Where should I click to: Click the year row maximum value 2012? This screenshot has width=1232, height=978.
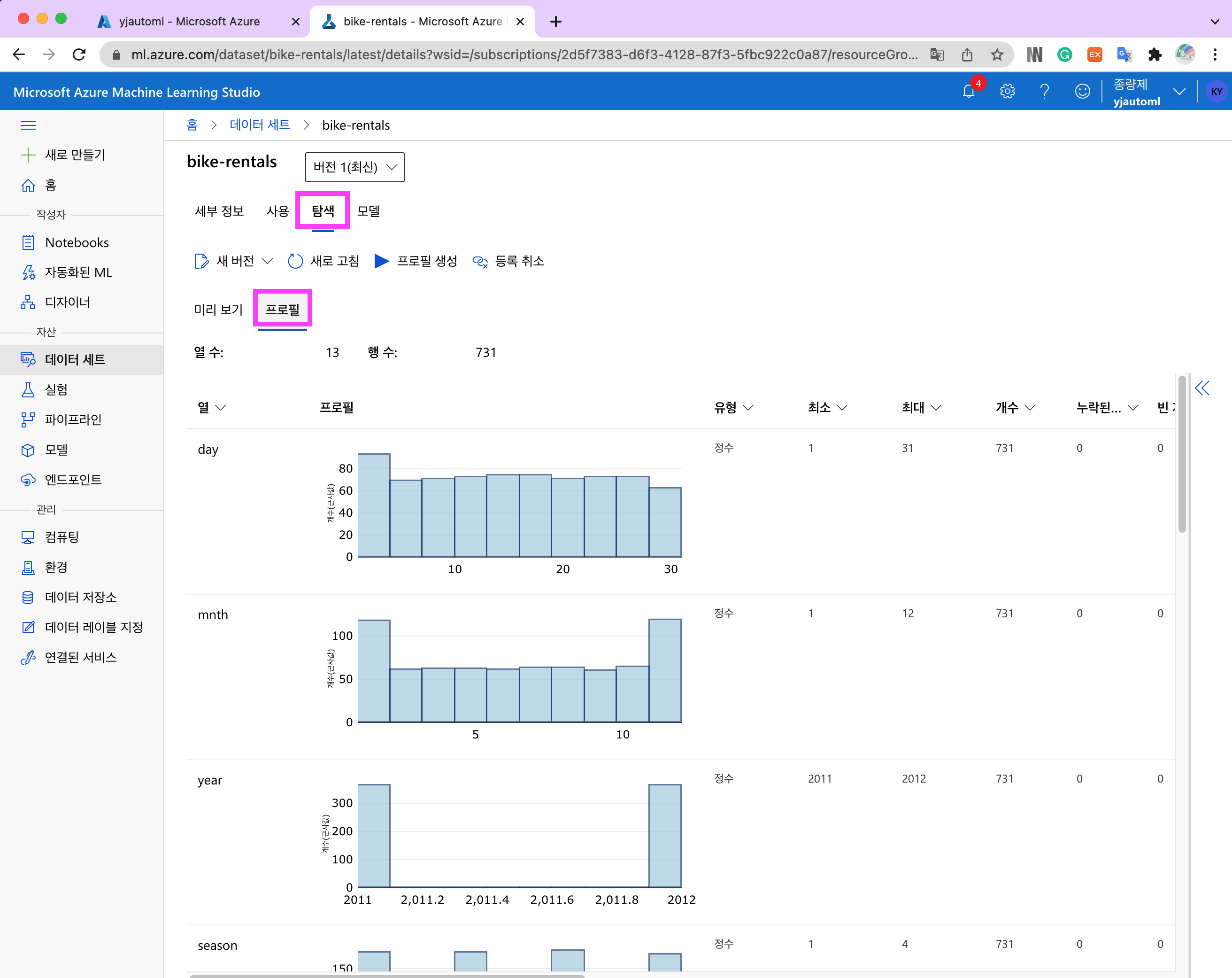click(x=914, y=778)
